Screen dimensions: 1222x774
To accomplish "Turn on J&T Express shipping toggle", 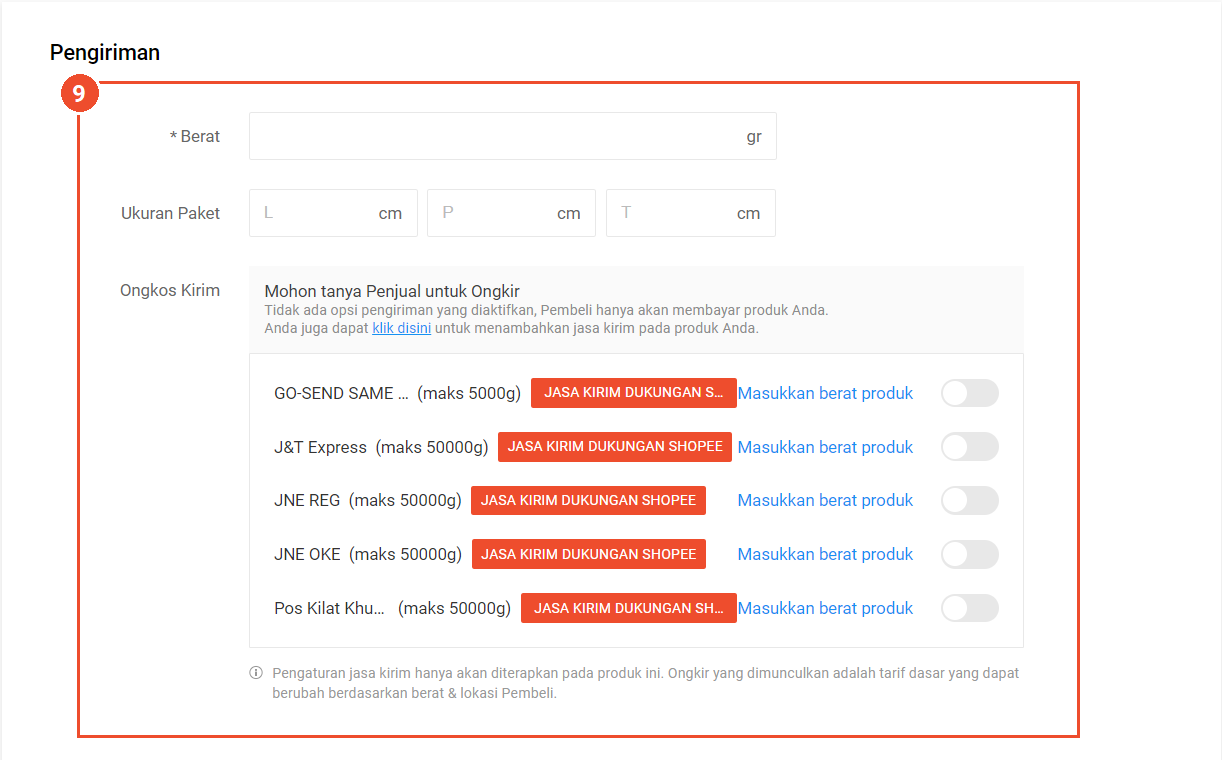I will coord(969,447).
